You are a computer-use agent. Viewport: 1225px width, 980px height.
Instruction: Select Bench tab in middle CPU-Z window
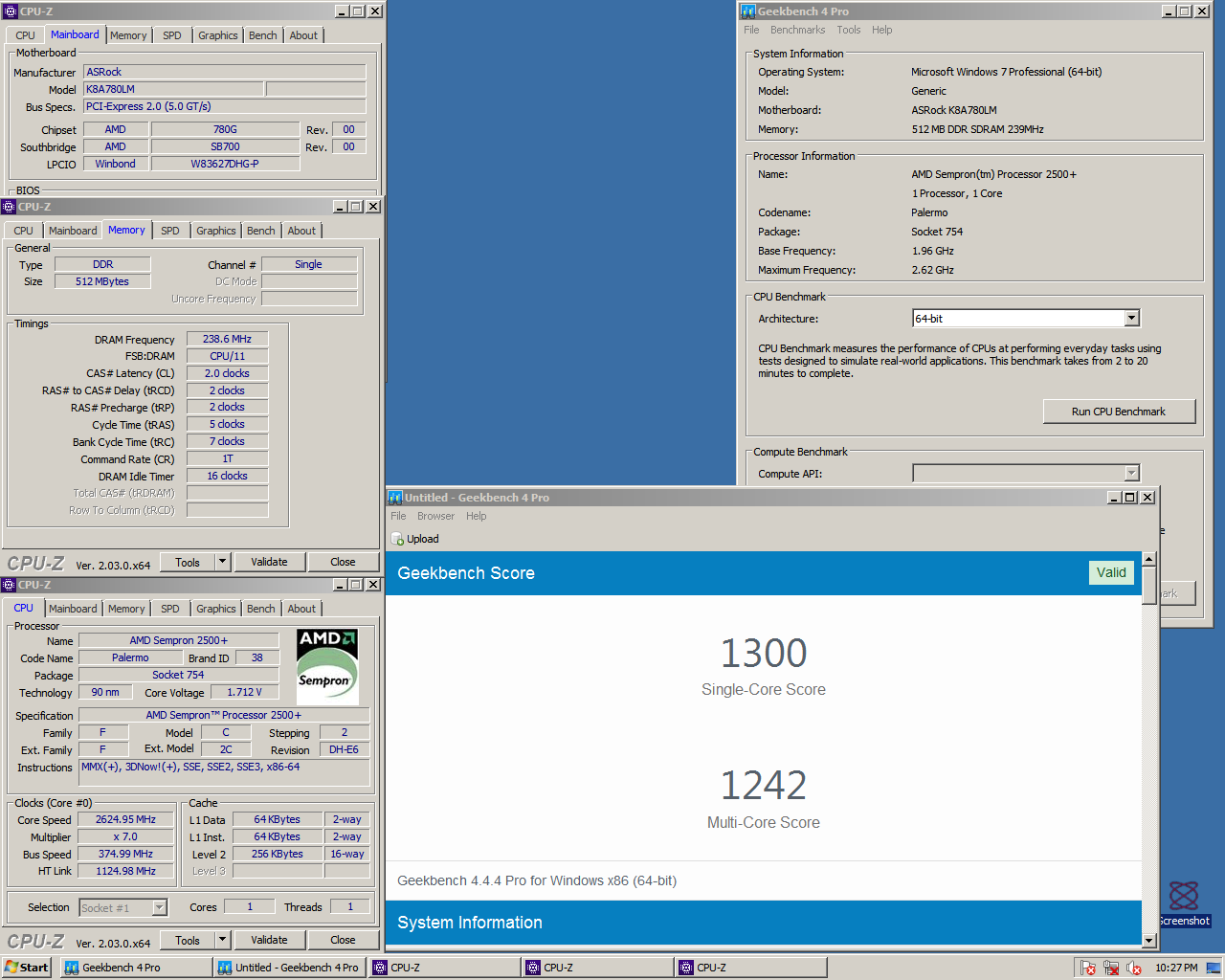click(261, 231)
